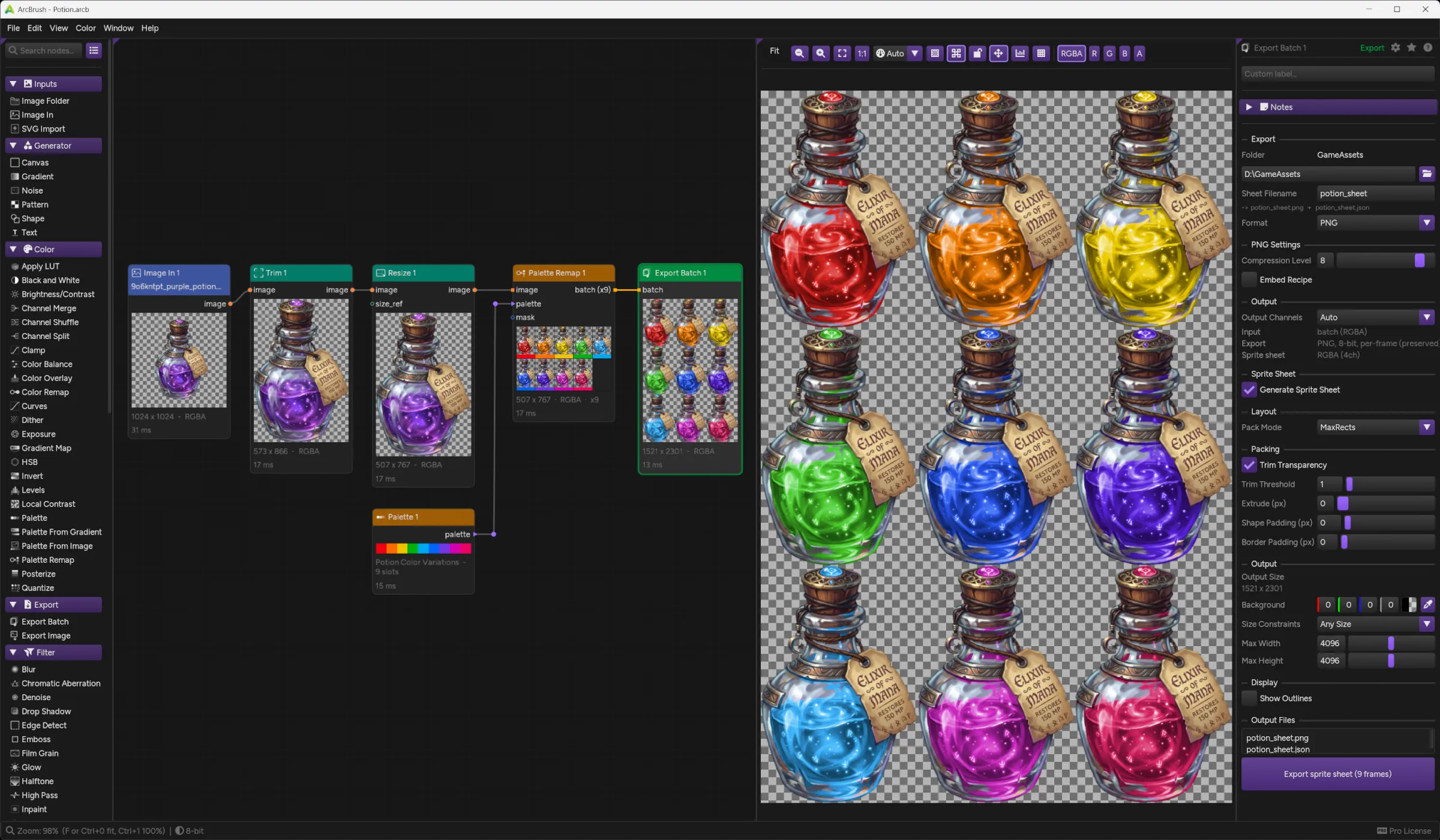The width and height of the screenshot is (1440, 840).
Task: Show only the G channel
Action: pyautogui.click(x=1109, y=53)
